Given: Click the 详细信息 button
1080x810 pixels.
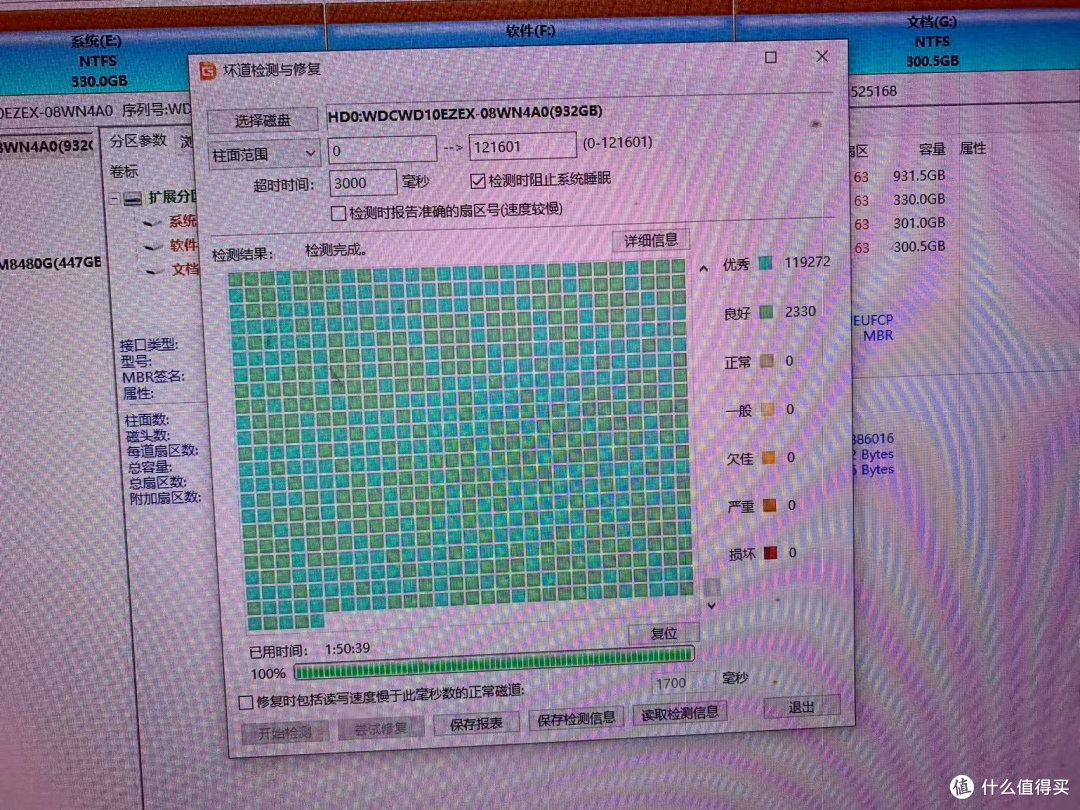Looking at the screenshot, I should 651,240.
